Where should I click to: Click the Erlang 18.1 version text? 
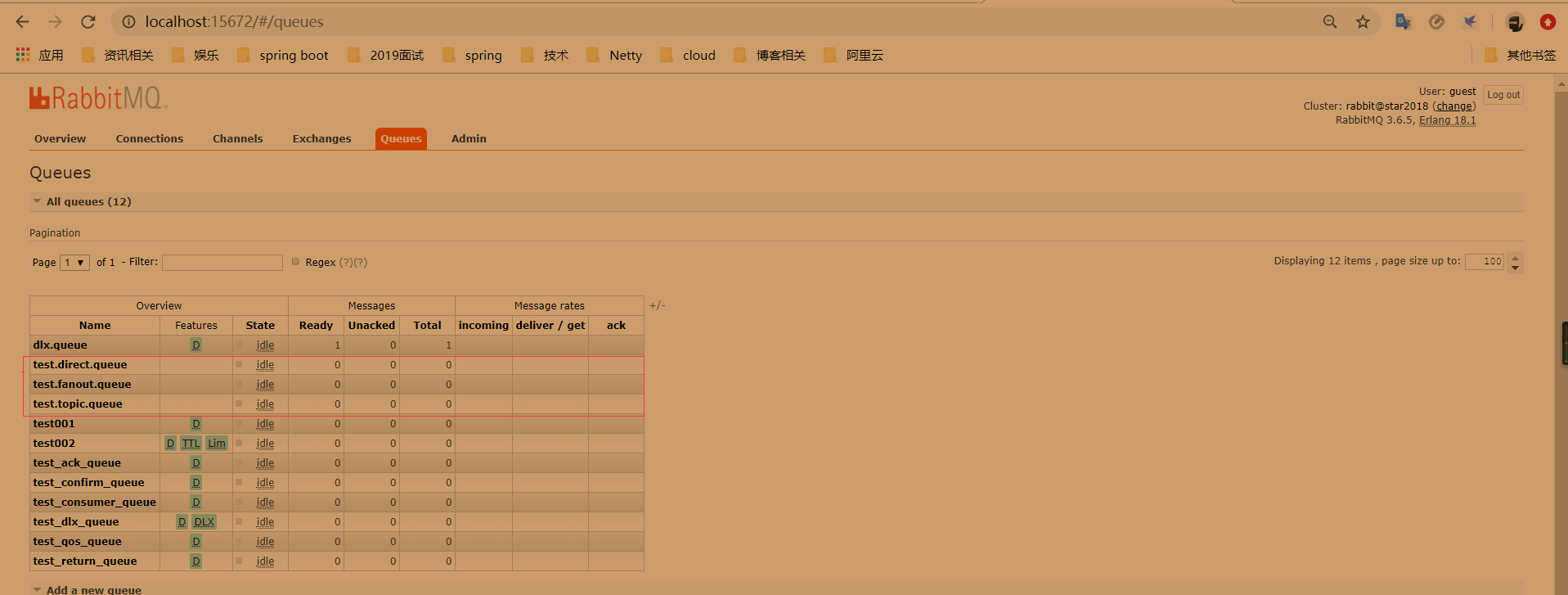click(1448, 120)
